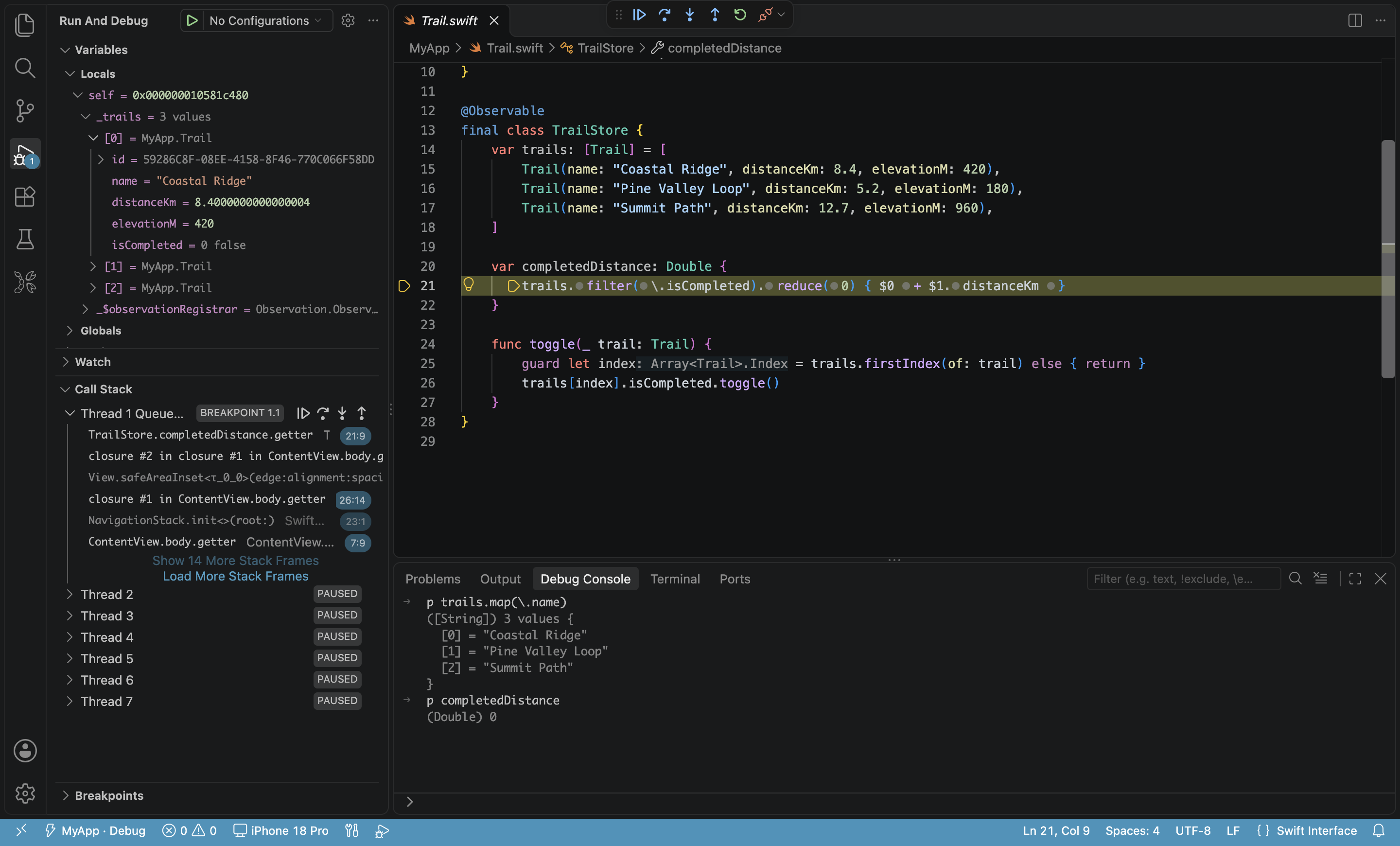Open the Search view in activity bar

pyautogui.click(x=24, y=68)
